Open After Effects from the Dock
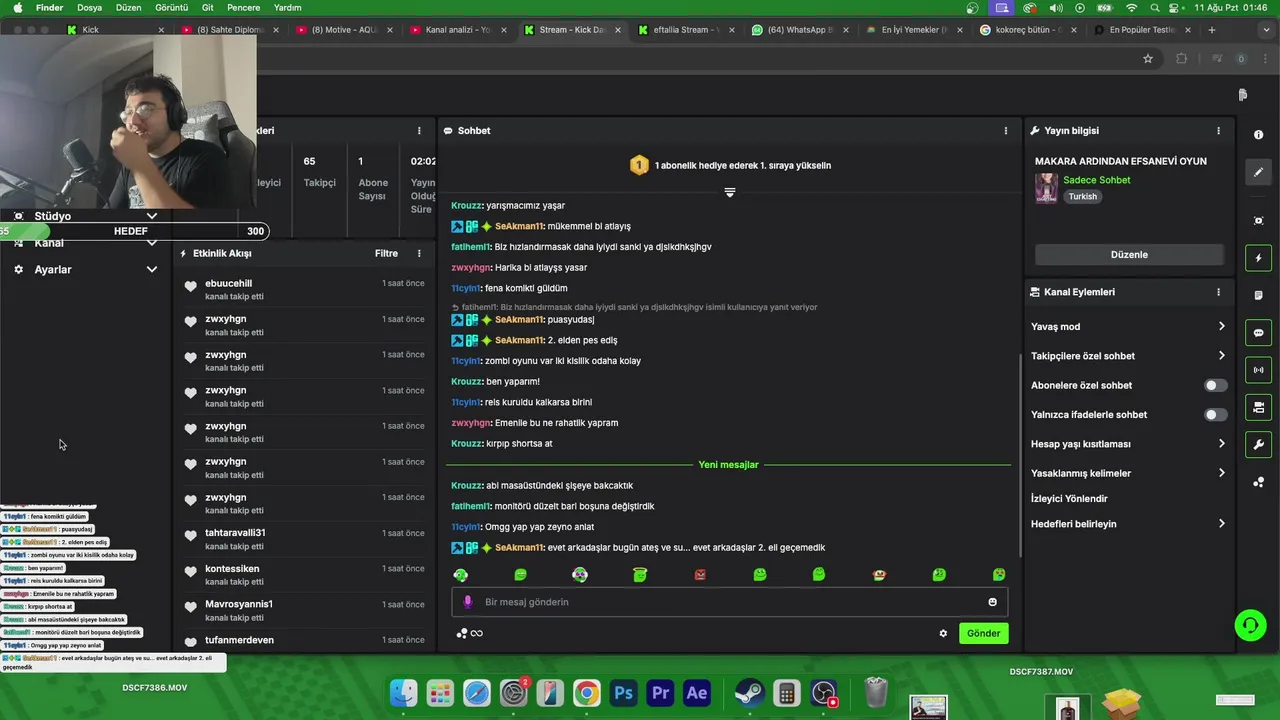The width and height of the screenshot is (1280, 720). [697, 693]
